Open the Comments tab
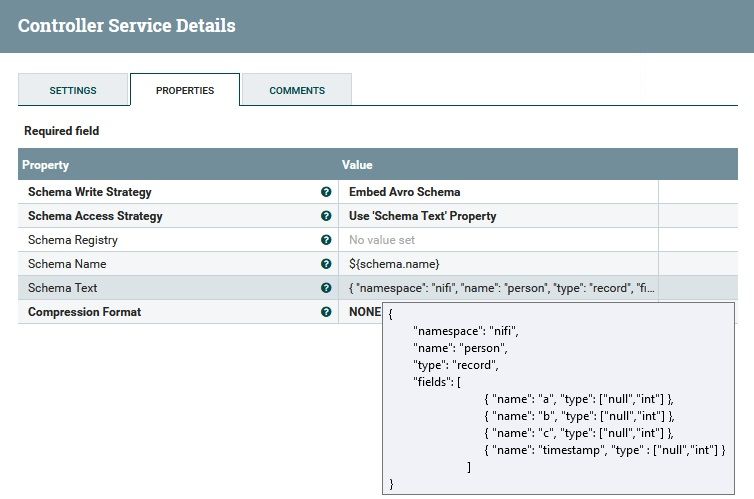The width and height of the screenshot is (754, 499). pos(297,90)
